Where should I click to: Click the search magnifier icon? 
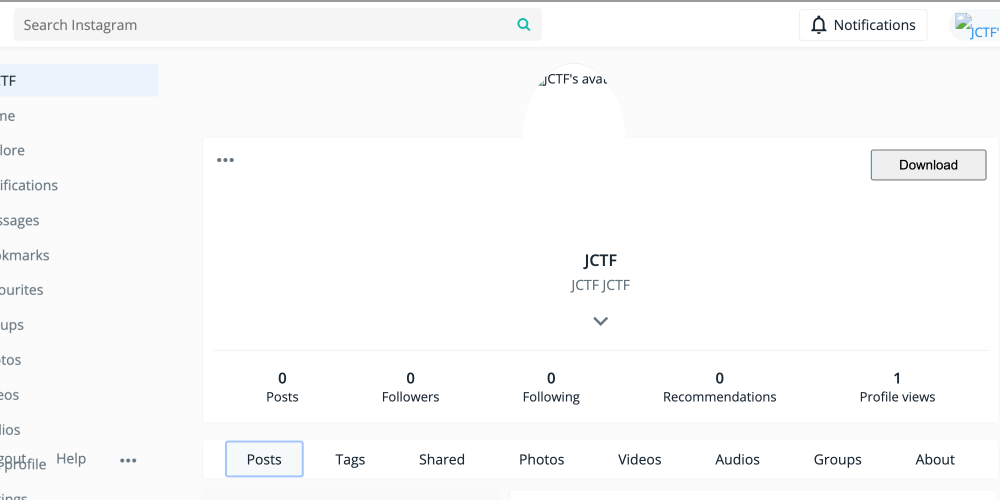tap(523, 25)
